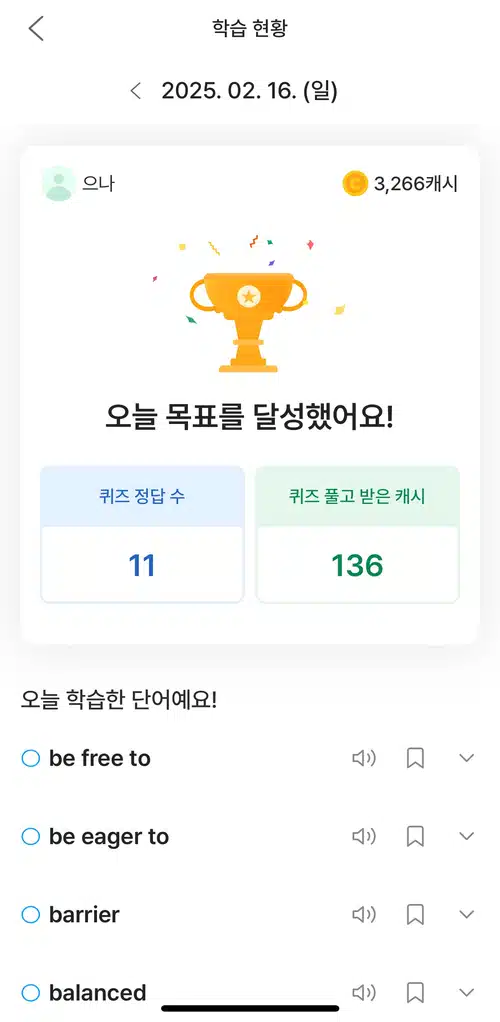This screenshot has width=500, height=1022.
Task: Expand details for 'be free to'
Action: click(466, 758)
